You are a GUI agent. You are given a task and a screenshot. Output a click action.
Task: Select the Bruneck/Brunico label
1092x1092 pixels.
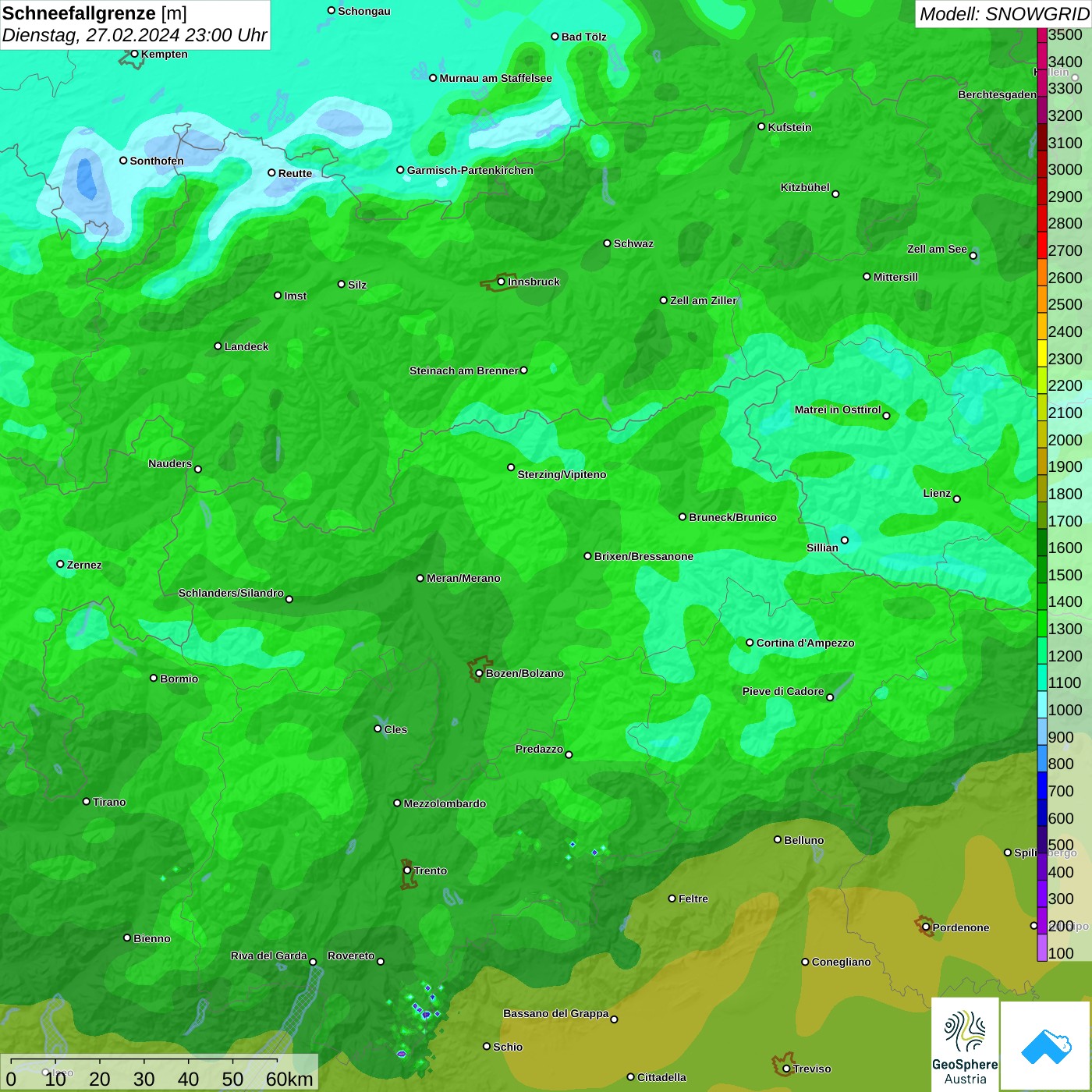732,517
